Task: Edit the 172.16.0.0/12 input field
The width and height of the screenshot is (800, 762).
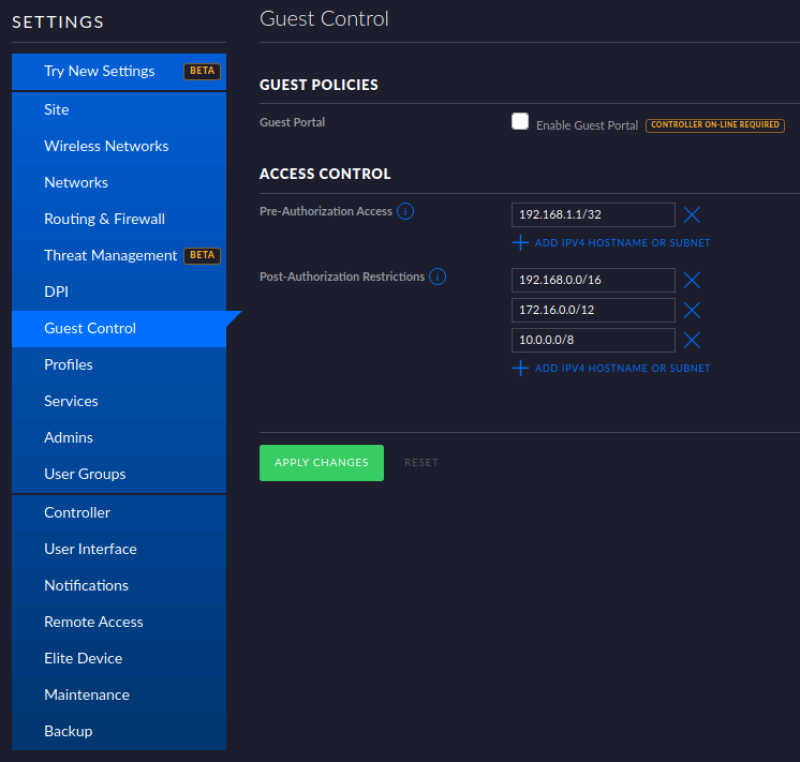Action: [593, 310]
